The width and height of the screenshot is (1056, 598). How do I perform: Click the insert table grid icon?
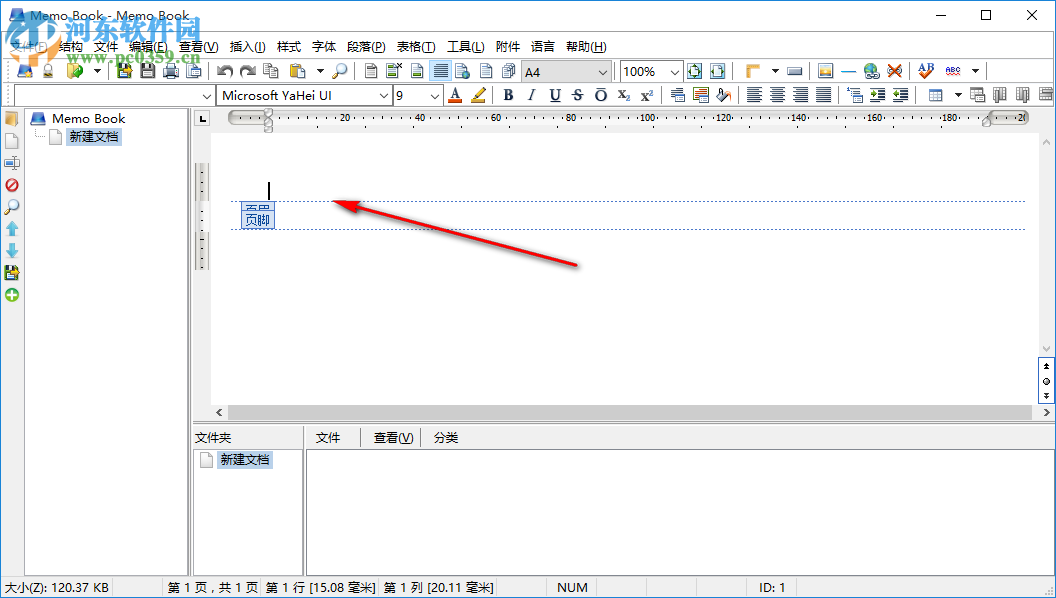pyautogui.click(x=935, y=95)
